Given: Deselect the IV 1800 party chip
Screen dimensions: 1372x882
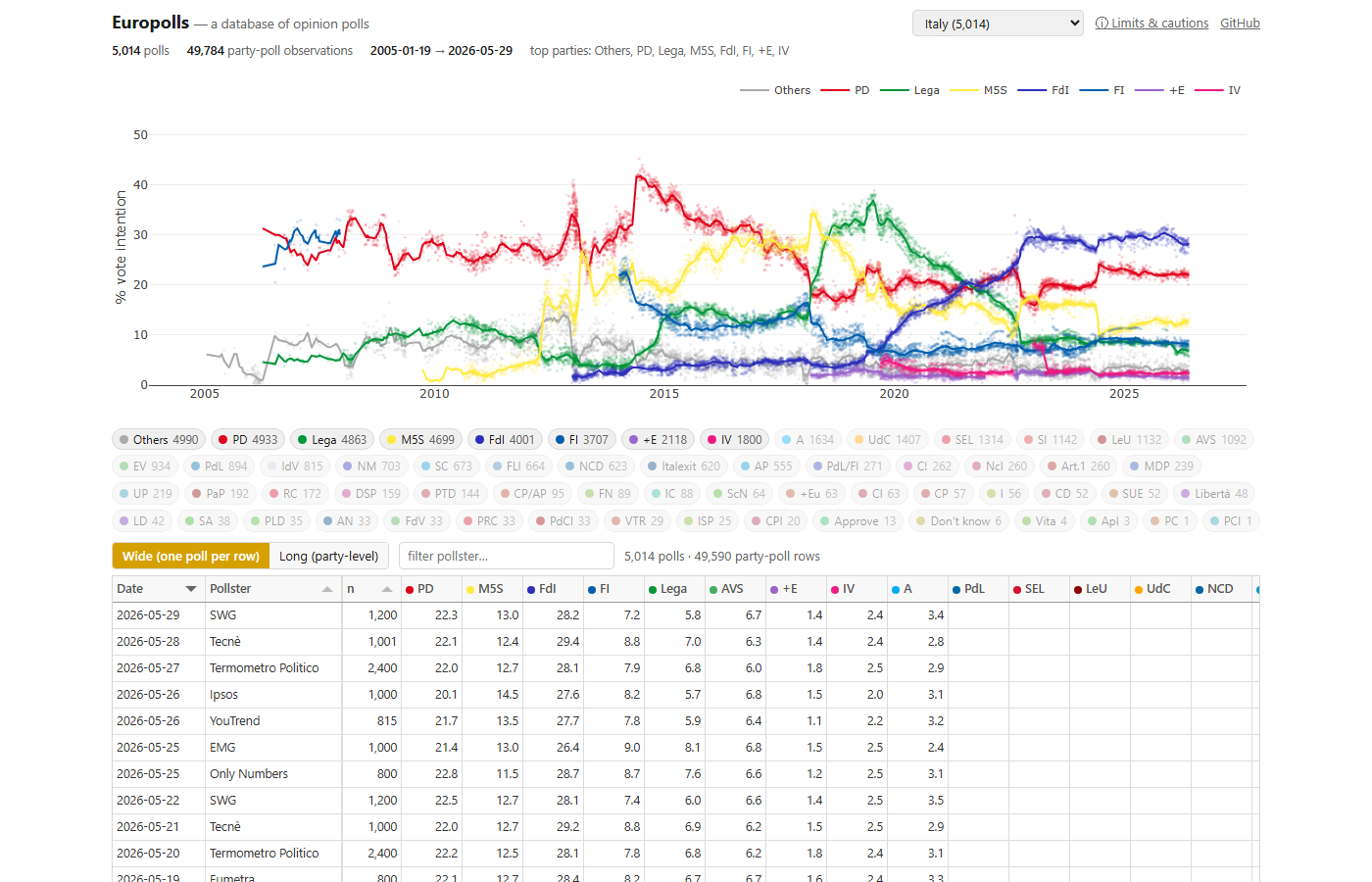Looking at the screenshot, I should (x=734, y=440).
